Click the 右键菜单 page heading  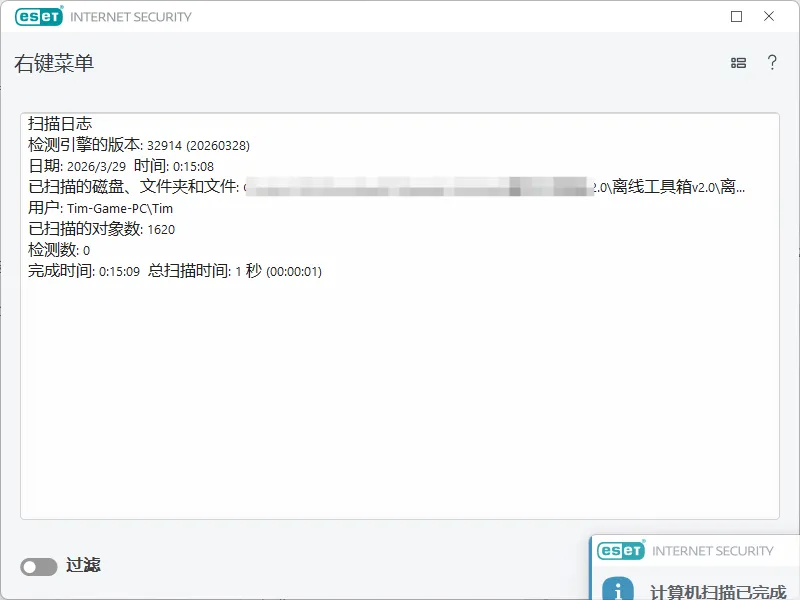pos(54,64)
